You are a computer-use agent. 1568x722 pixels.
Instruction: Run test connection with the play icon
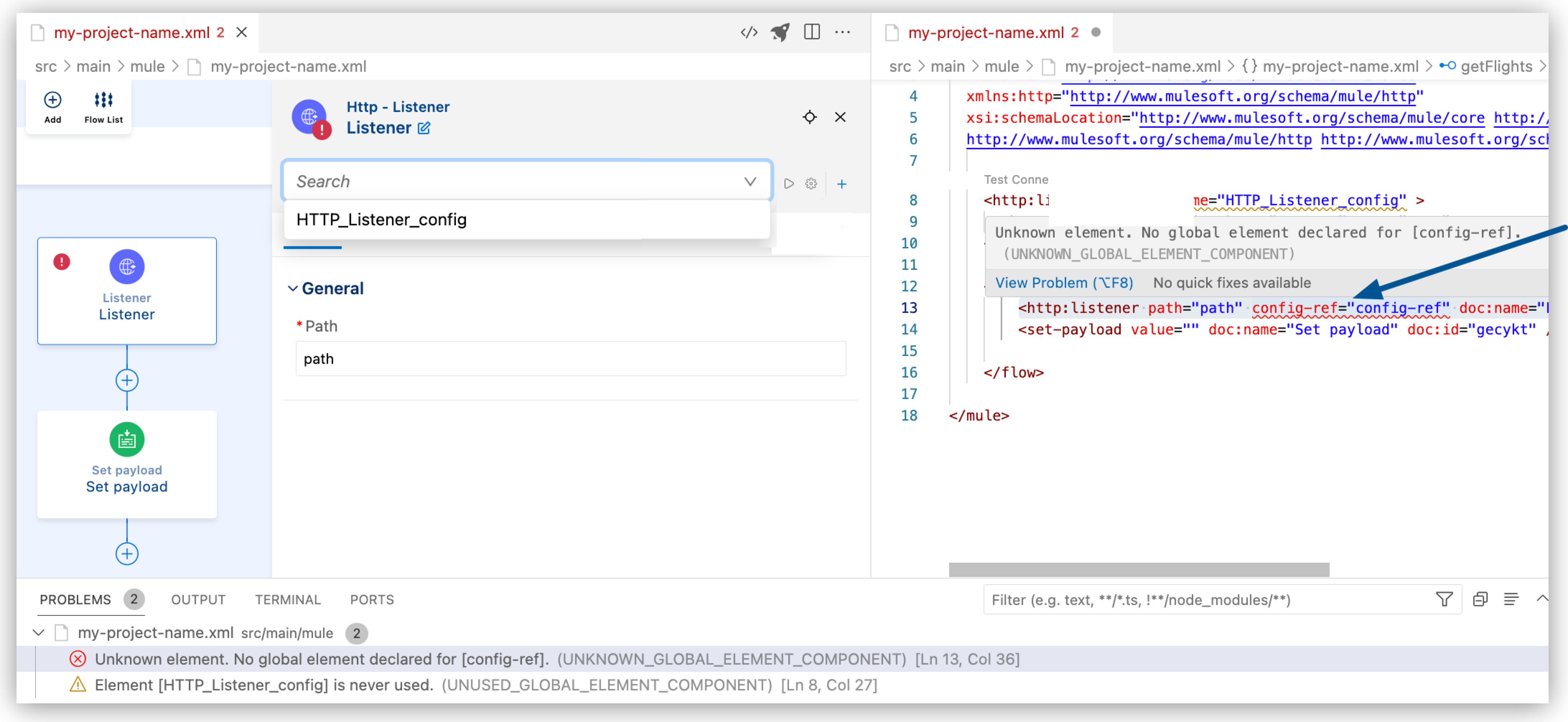click(789, 183)
